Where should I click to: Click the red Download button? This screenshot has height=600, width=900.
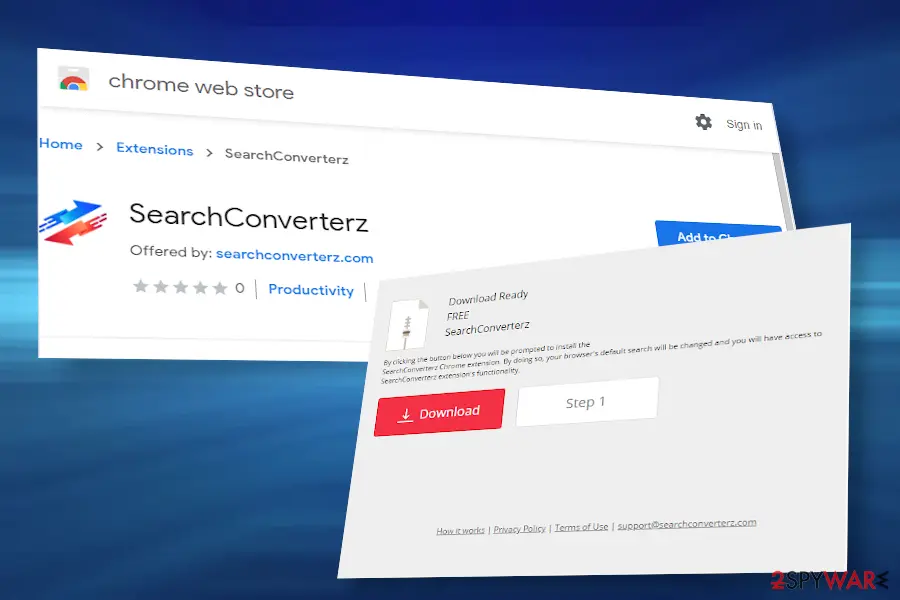(440, 412)
